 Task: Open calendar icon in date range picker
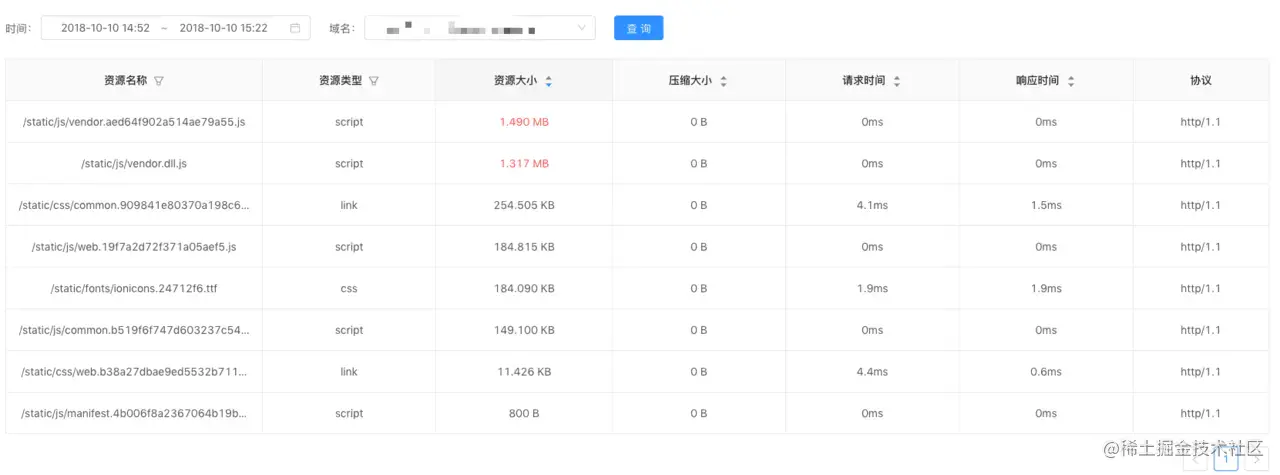295,28
